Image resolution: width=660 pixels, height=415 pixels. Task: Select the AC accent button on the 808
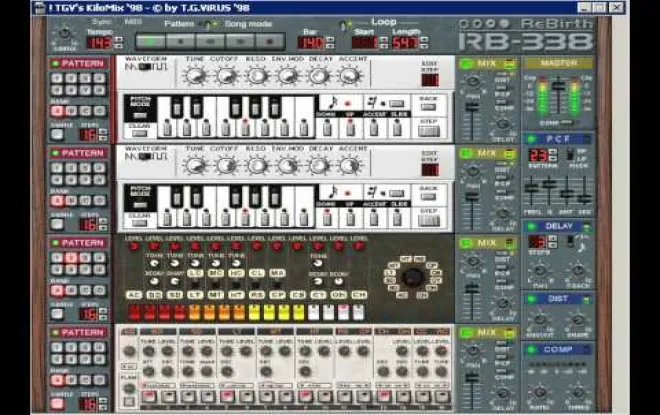[133, 295]
